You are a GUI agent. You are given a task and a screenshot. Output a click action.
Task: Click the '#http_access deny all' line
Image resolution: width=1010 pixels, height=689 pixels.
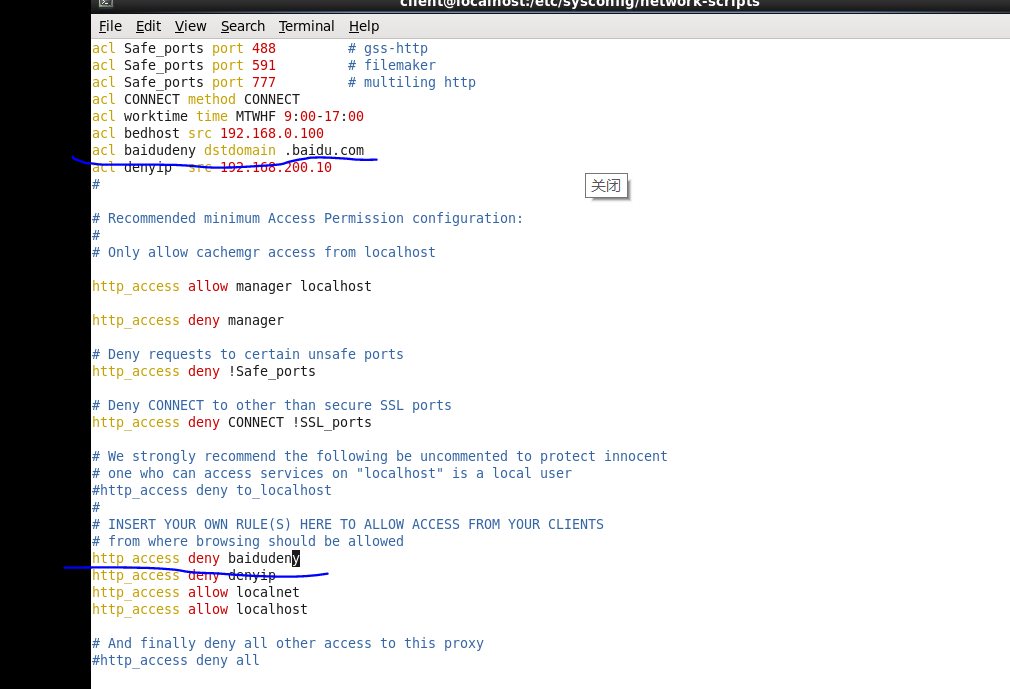tap(176, 661)
